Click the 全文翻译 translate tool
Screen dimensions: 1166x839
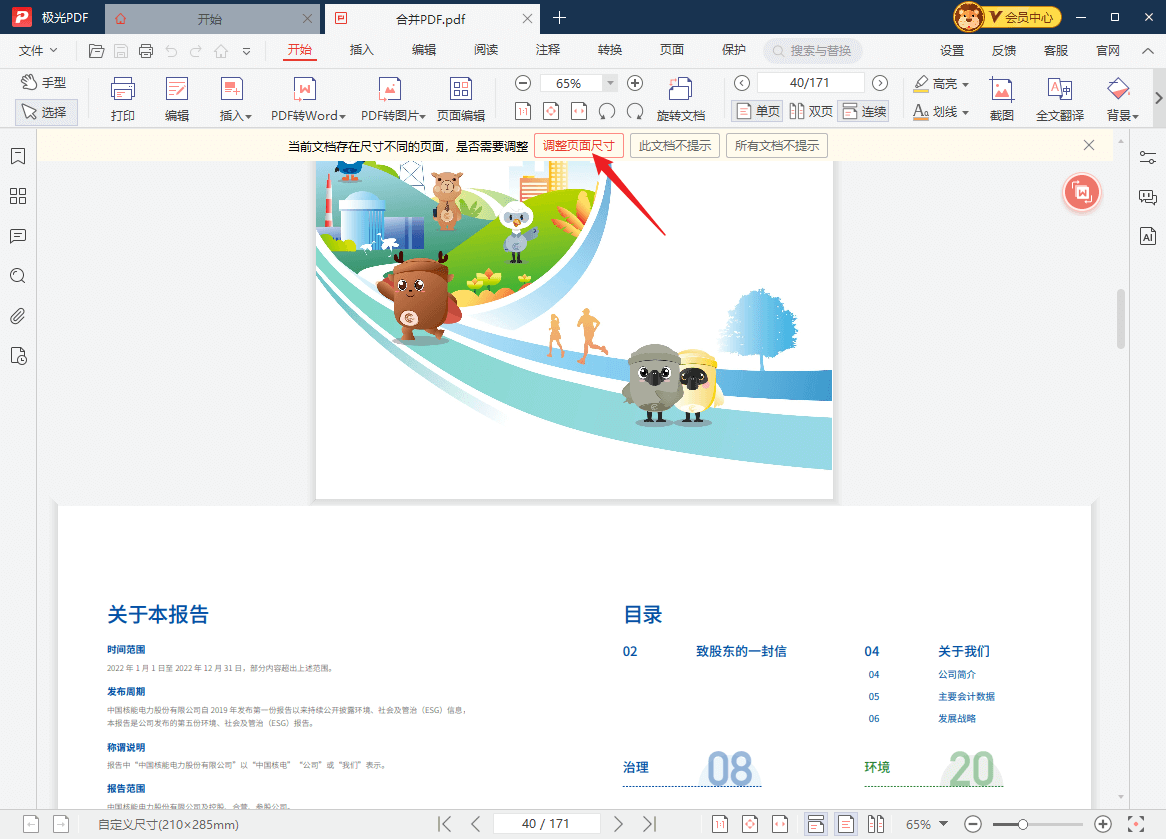click(x=1059, y=97)
